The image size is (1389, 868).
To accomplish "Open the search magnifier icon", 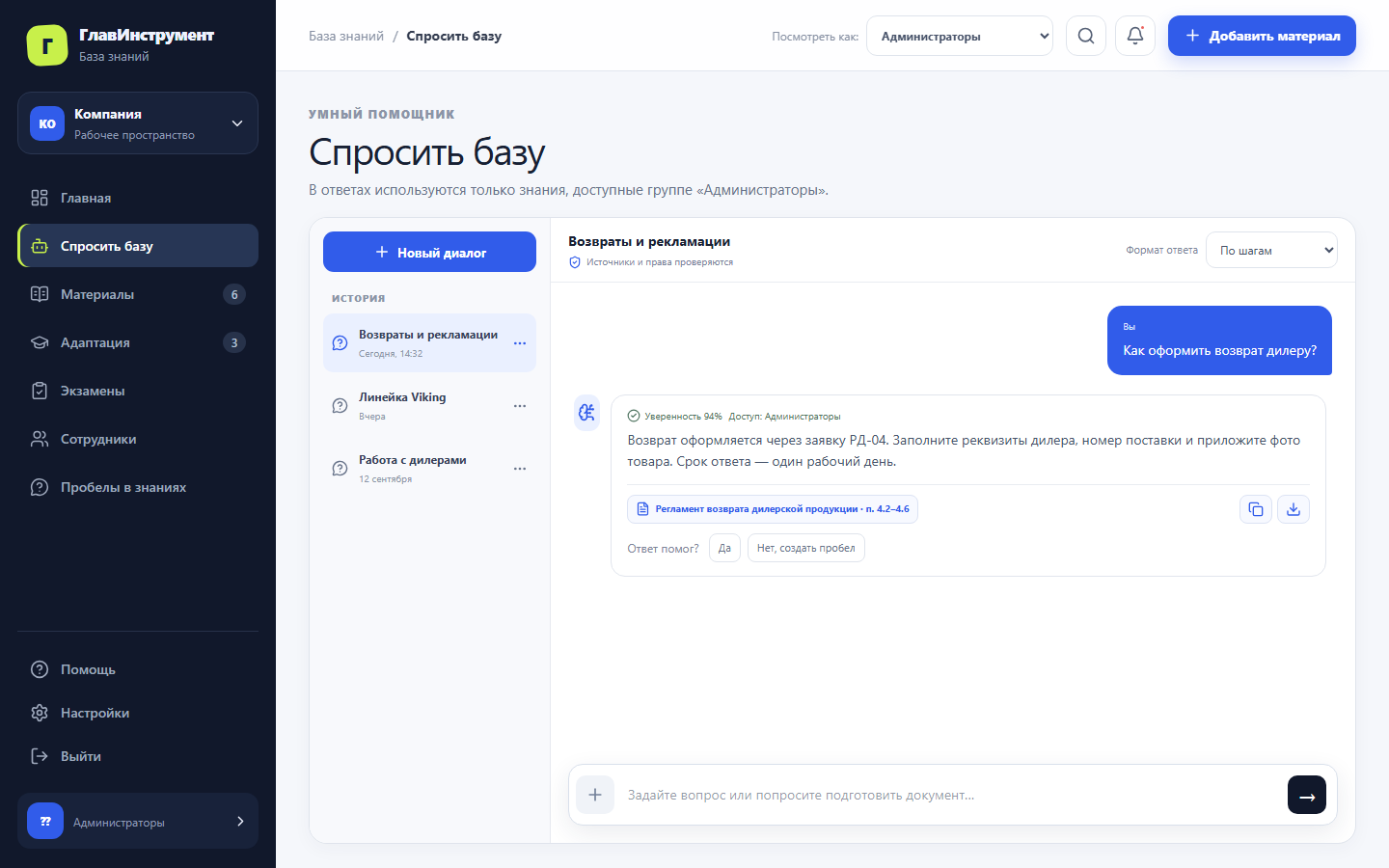I will 1086,36.
